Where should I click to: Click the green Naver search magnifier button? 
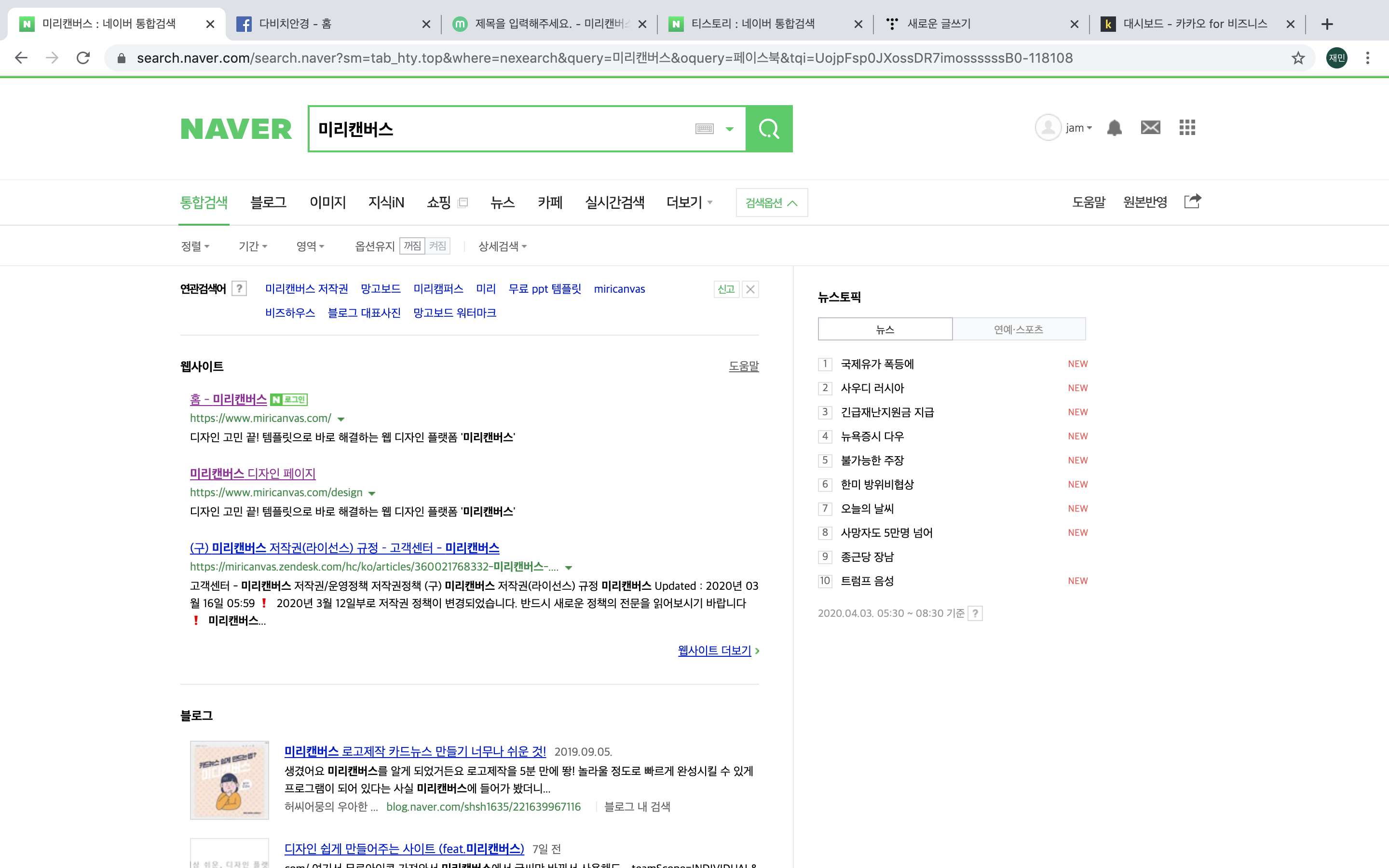pos(769,129)
